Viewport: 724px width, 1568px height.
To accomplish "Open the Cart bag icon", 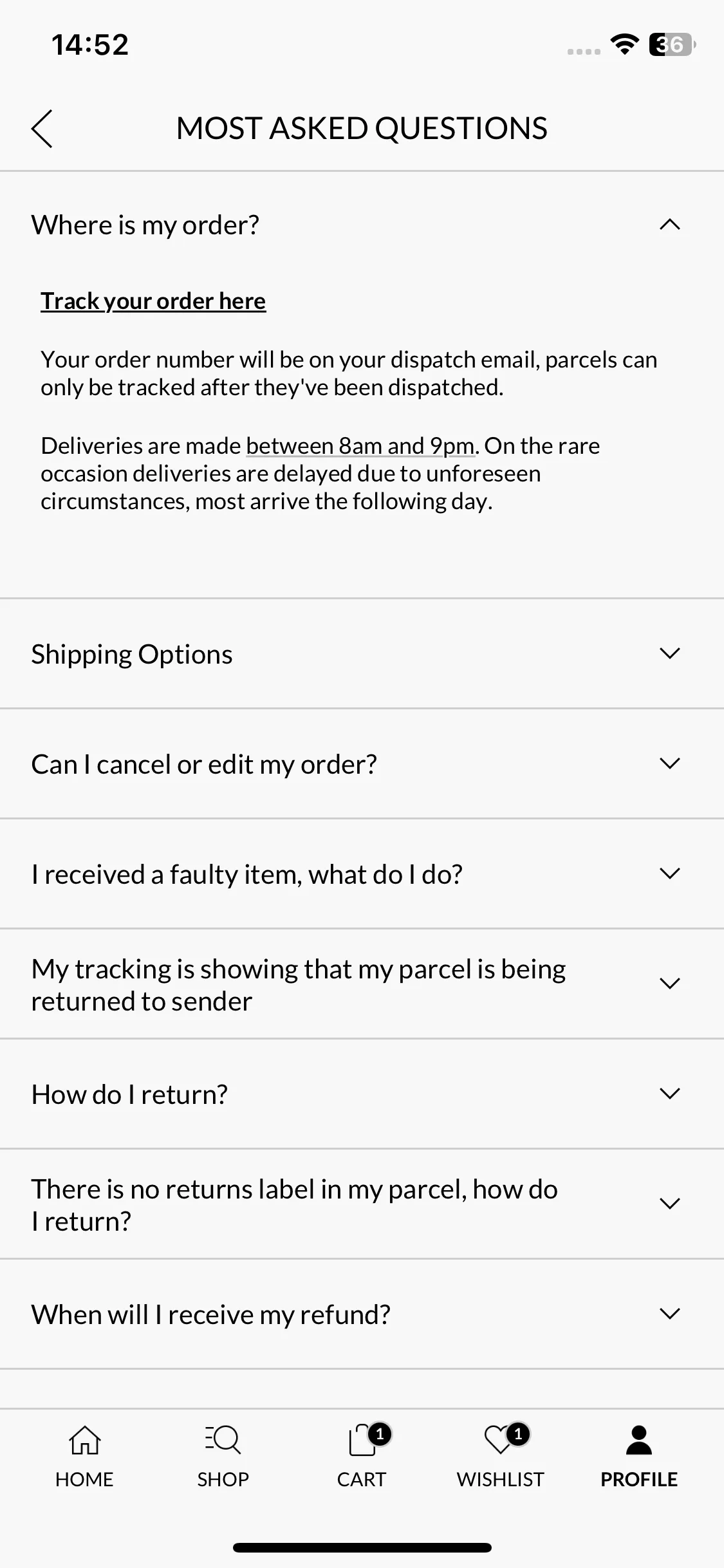I will coord(362,1441).
